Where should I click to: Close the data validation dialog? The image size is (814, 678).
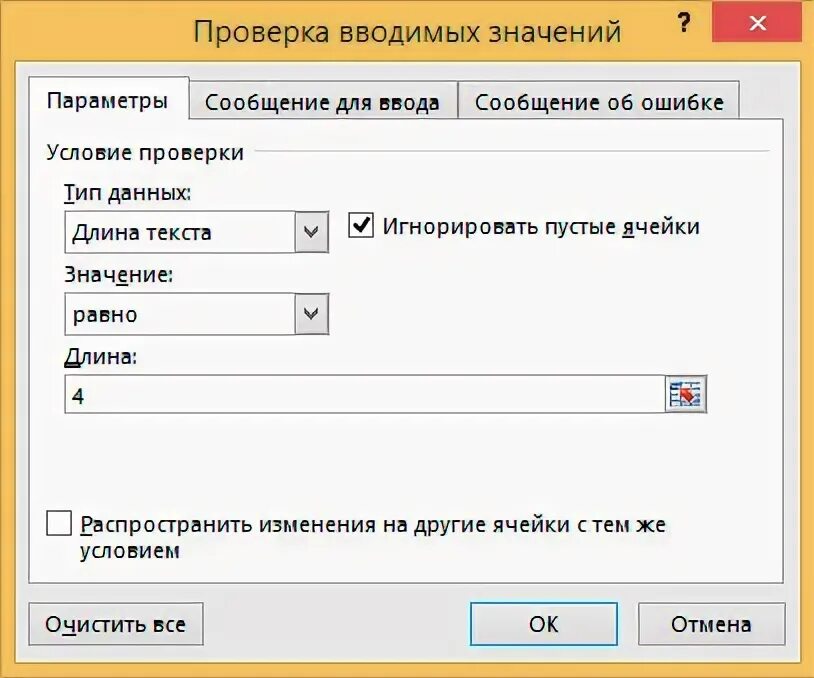point(758,23)
